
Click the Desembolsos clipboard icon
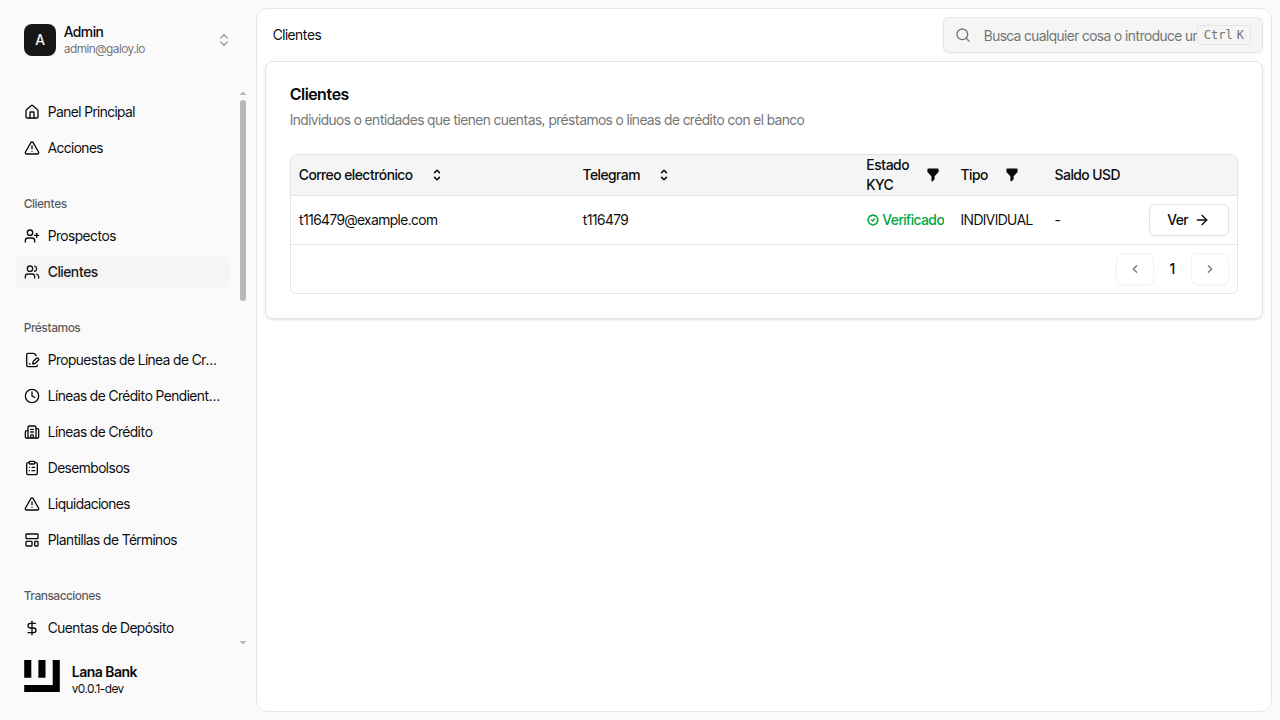[x=32, y=468]
